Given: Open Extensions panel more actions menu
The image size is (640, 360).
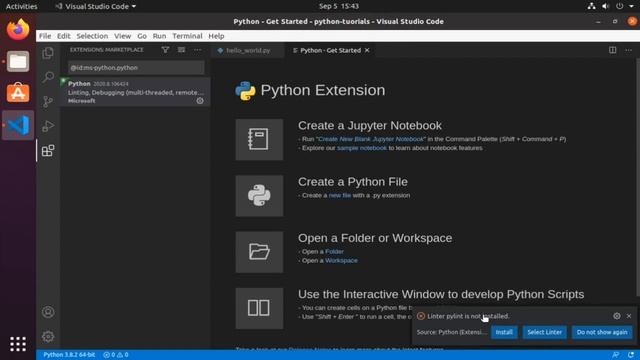Looking at the screenshot, I should tap(198, 50).
